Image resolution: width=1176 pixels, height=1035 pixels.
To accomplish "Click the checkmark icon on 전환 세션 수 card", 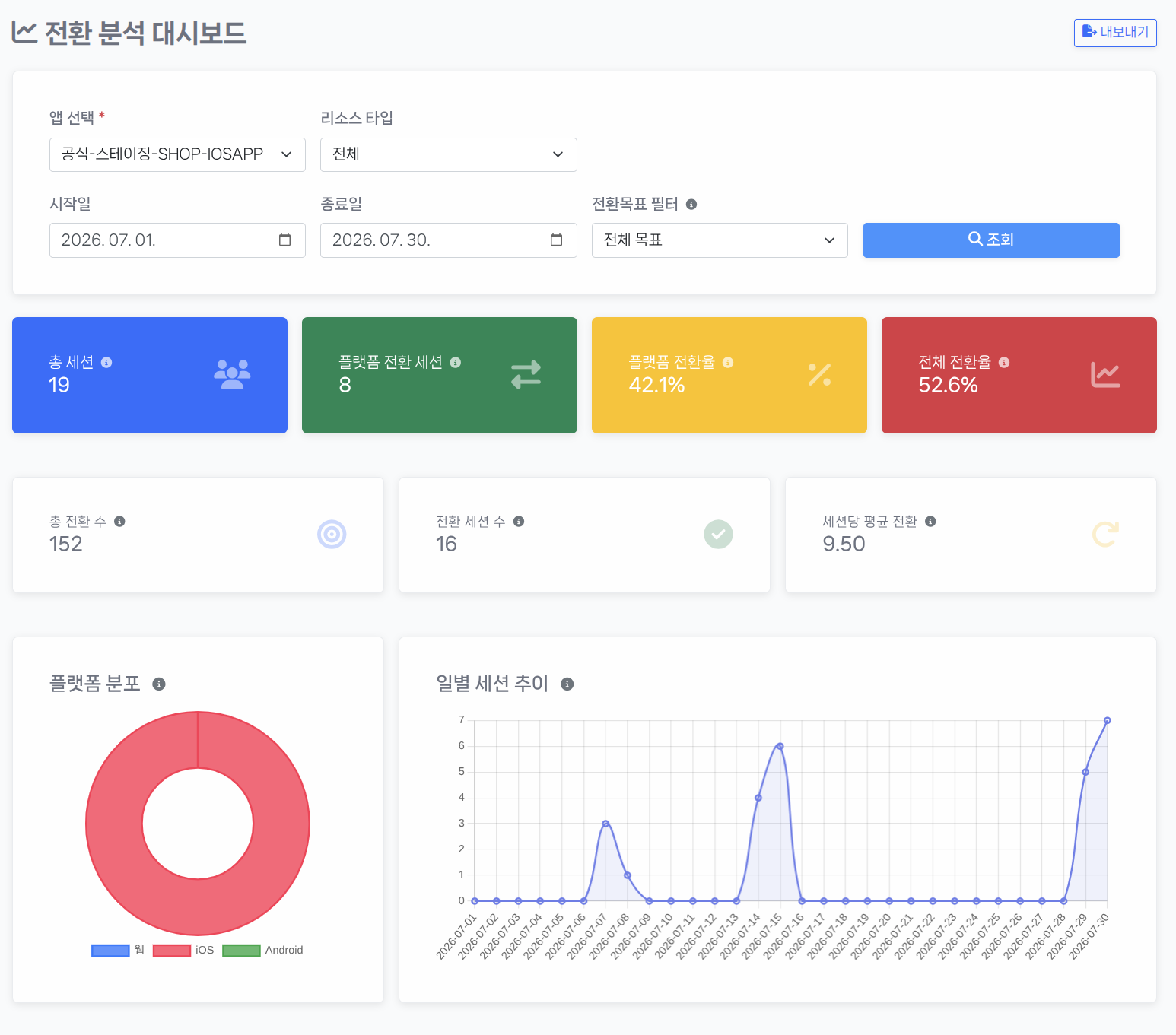I will point(718,535).
